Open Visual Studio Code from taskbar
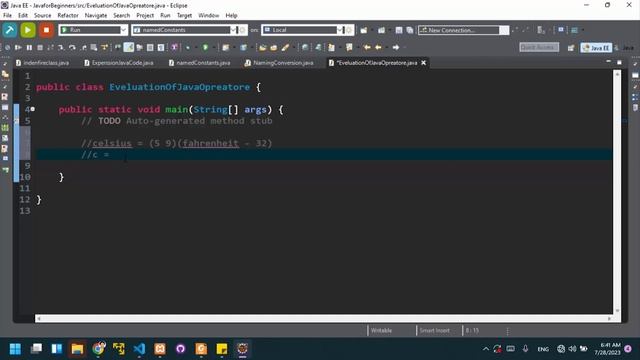 139,349
